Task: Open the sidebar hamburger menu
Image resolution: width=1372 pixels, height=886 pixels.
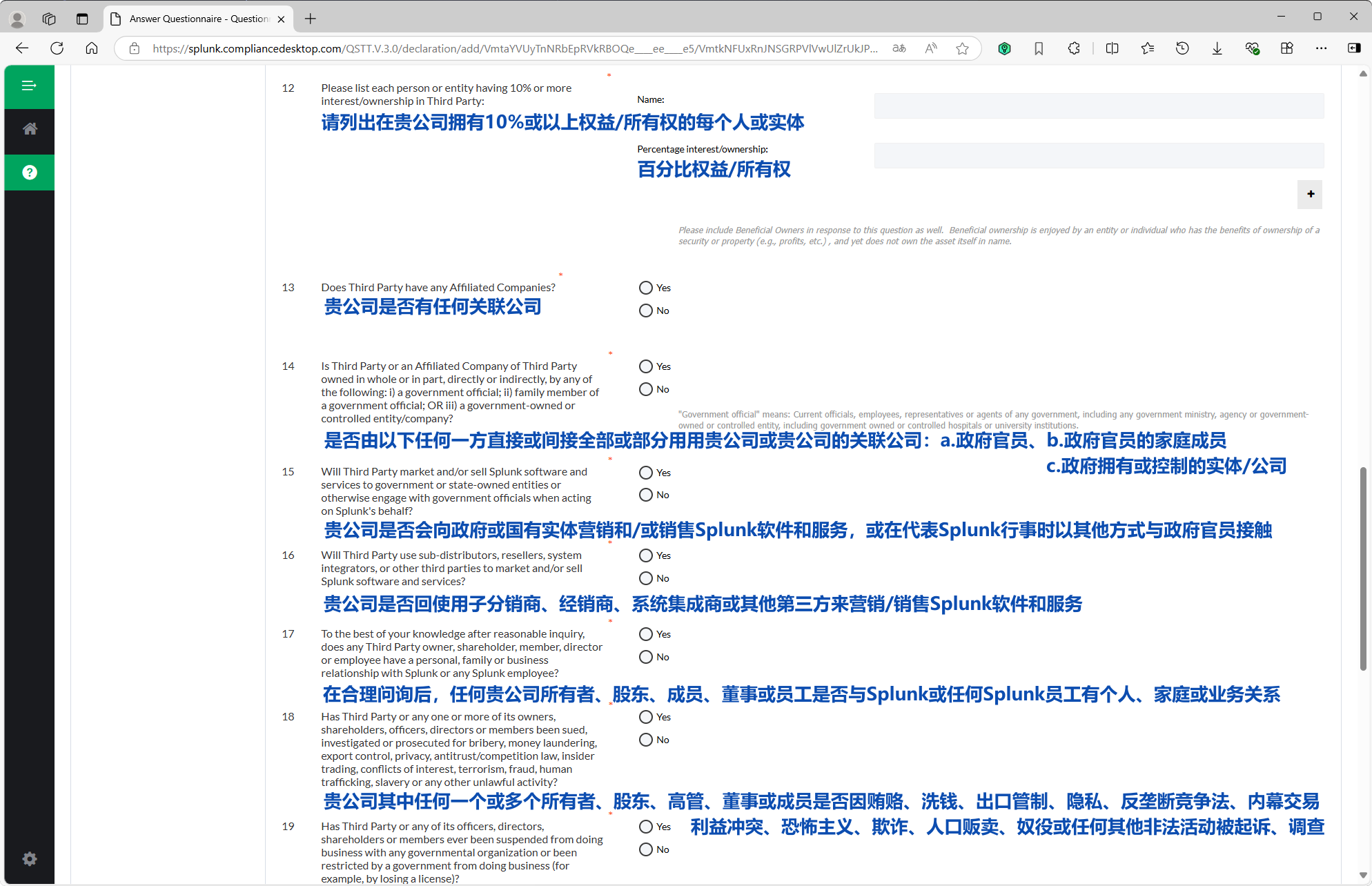Action: click(29, 86)
